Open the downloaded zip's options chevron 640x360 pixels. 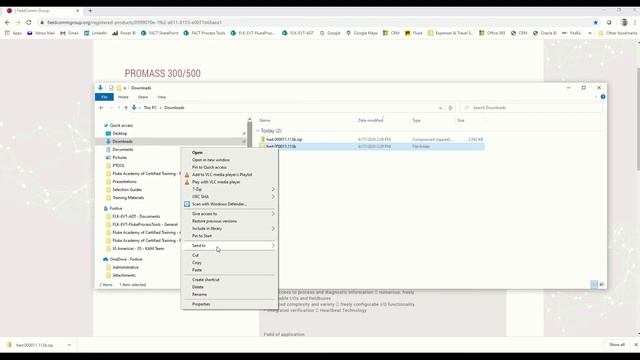click(69, 345)
